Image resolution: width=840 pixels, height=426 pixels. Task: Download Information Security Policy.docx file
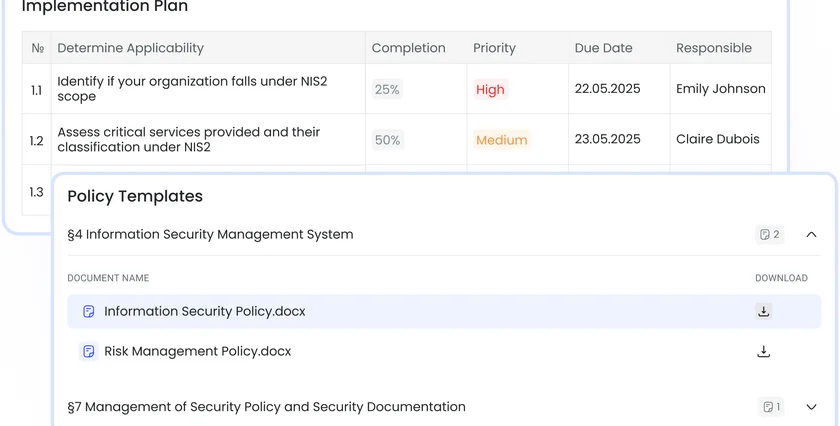[763, 312]
